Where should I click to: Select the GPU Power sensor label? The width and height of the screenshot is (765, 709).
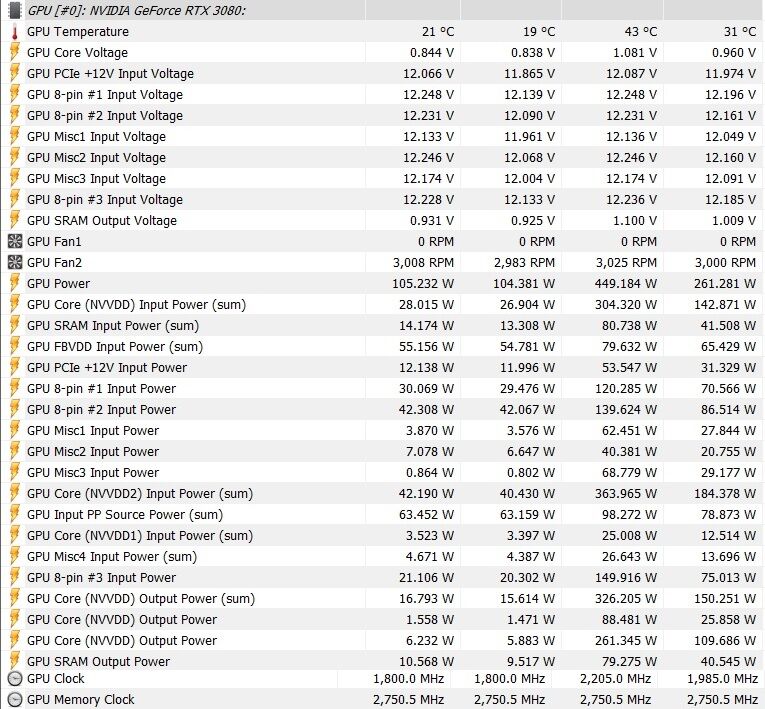tap(59, 284)
